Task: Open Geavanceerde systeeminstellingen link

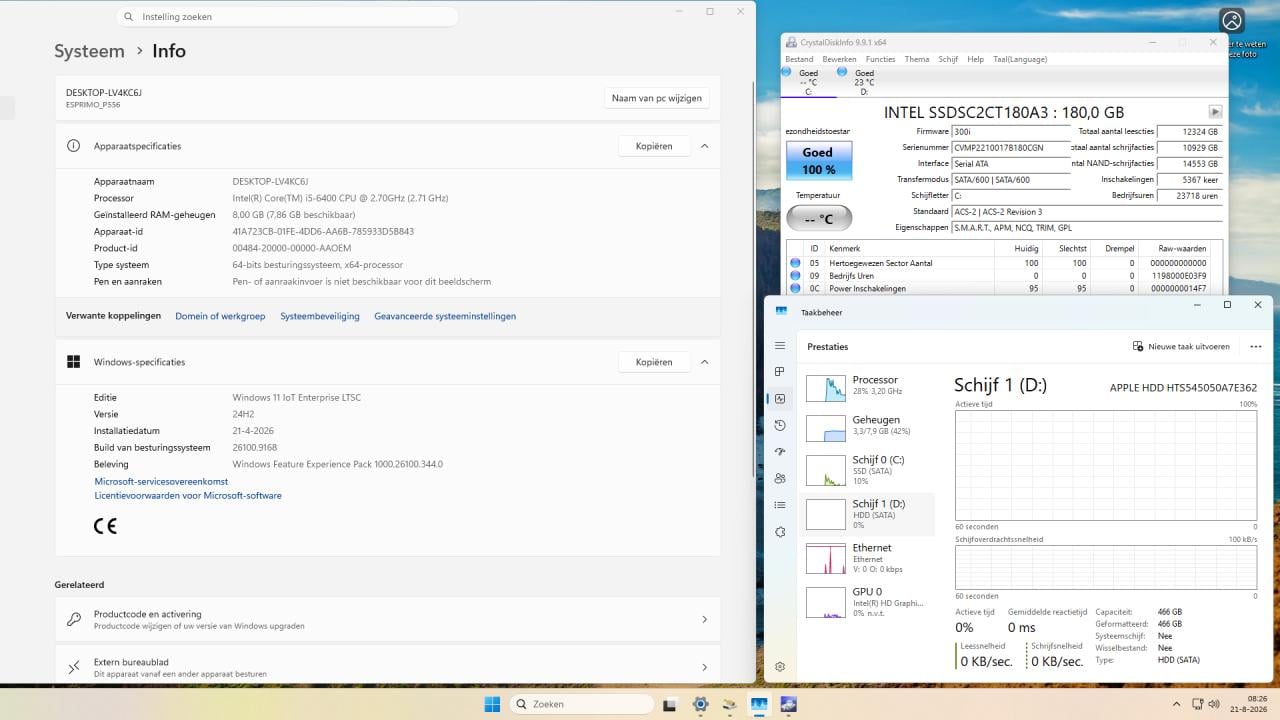Action: point(445,316)
